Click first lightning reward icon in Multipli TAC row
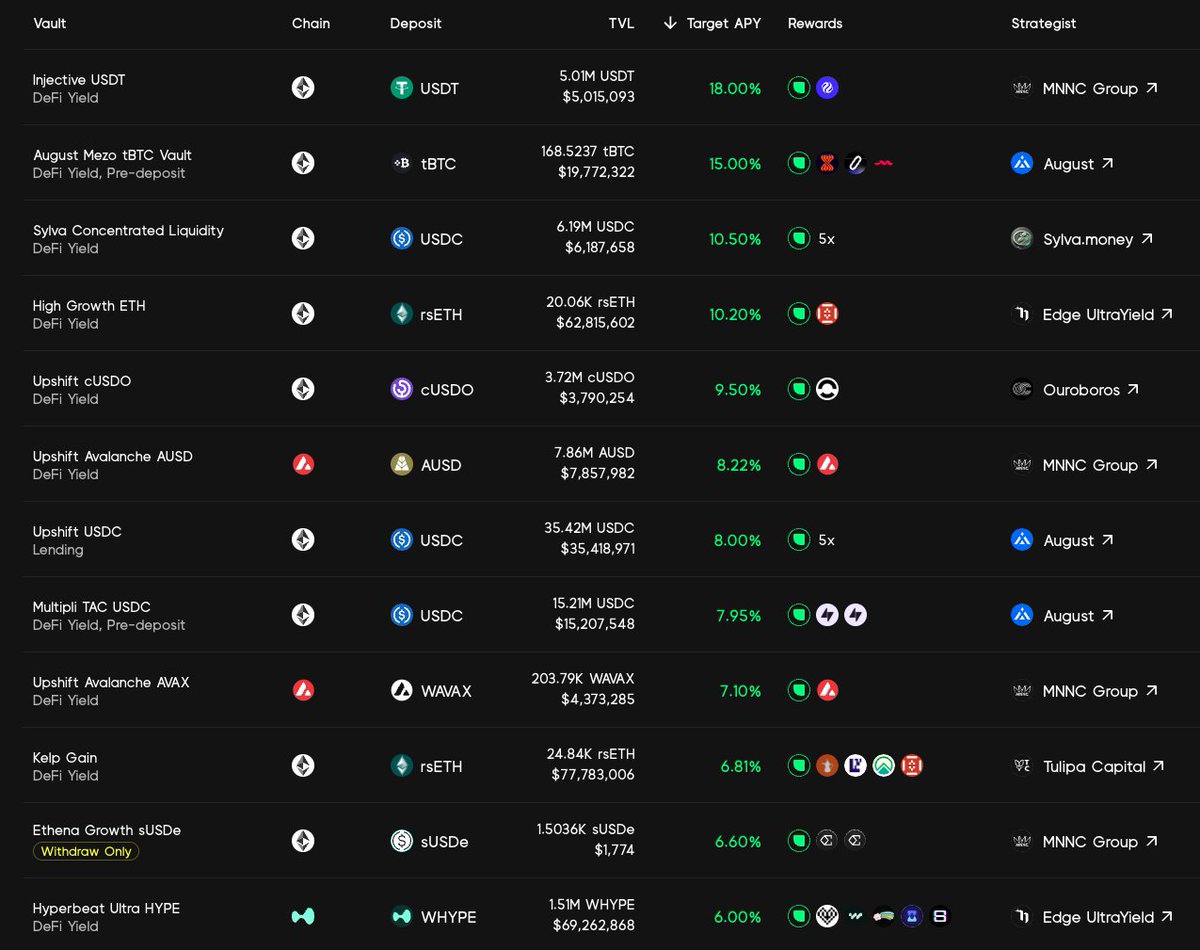Viewport: 1200px width, 950px height. click(827, 615)
